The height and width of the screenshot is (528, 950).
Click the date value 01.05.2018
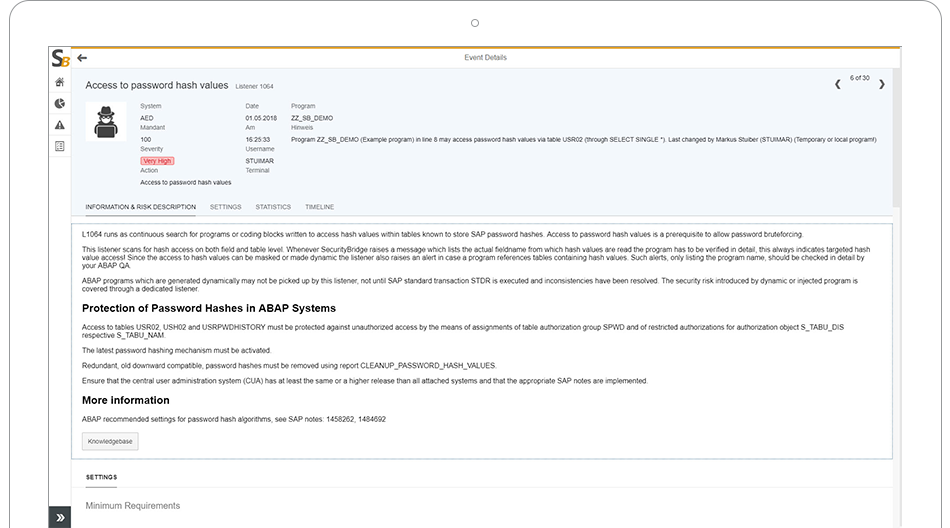[261, 118]
